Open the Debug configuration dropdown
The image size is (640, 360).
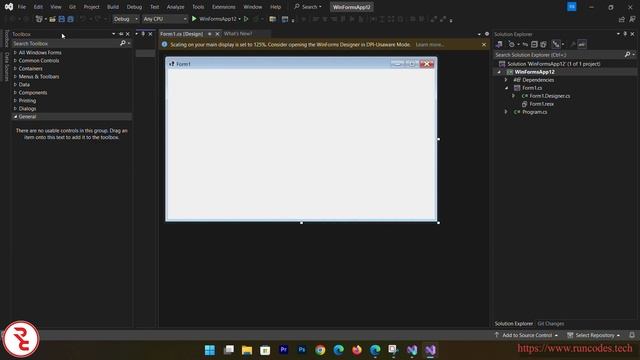125,19
